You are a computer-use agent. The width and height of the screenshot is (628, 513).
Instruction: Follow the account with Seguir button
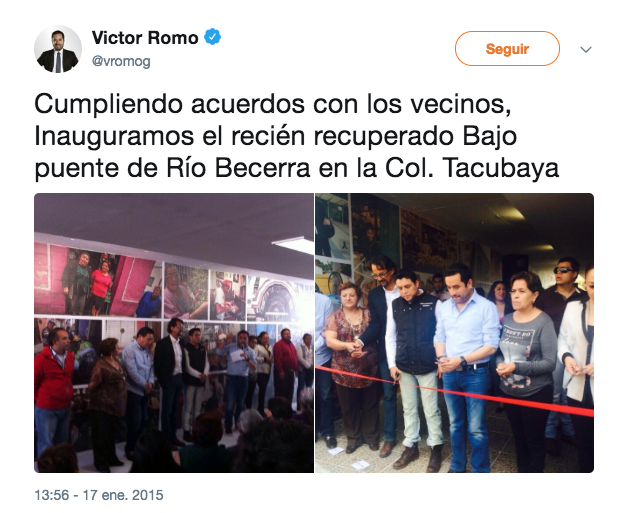tap(507, 49)
